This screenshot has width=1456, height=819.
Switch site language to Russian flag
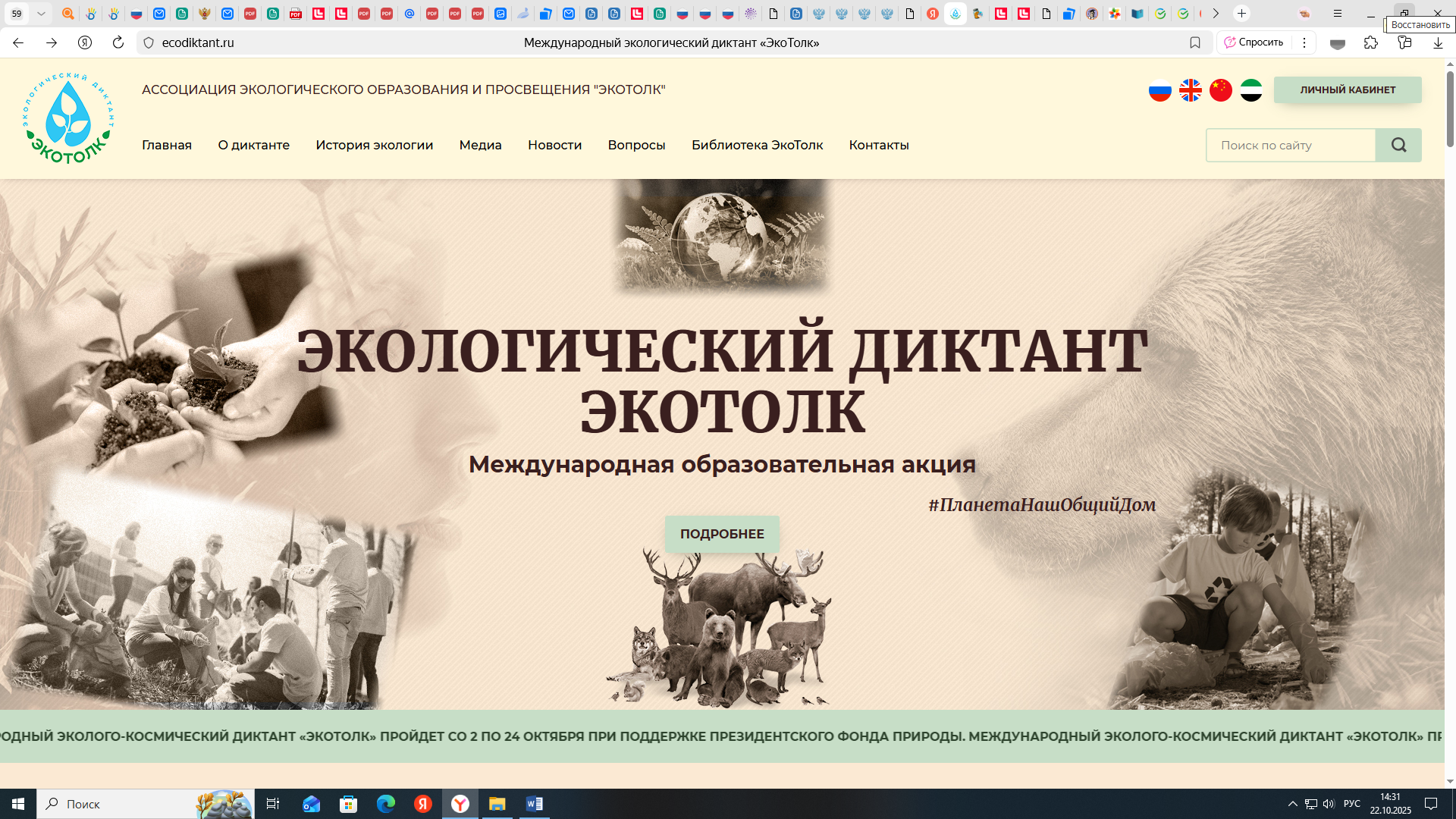click(1160, 90)
